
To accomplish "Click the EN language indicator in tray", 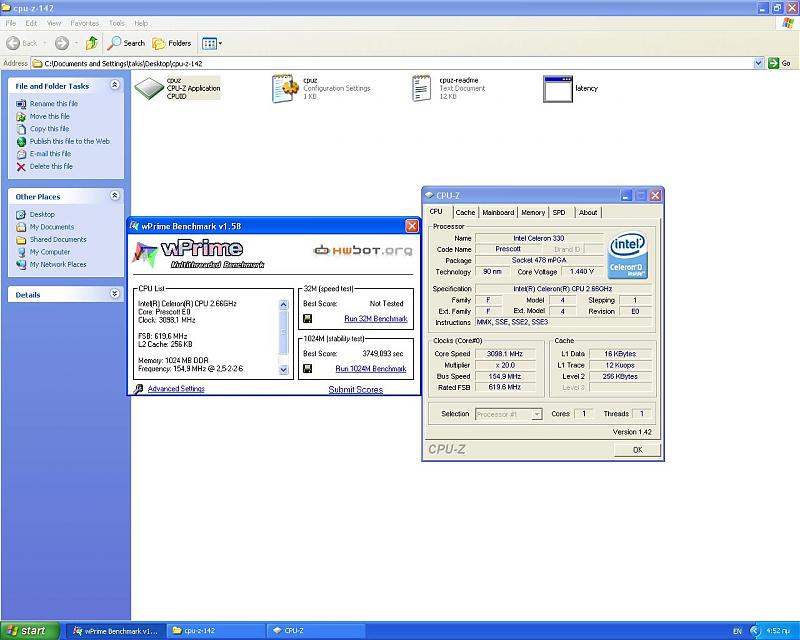I will click(x=737, y=631).
